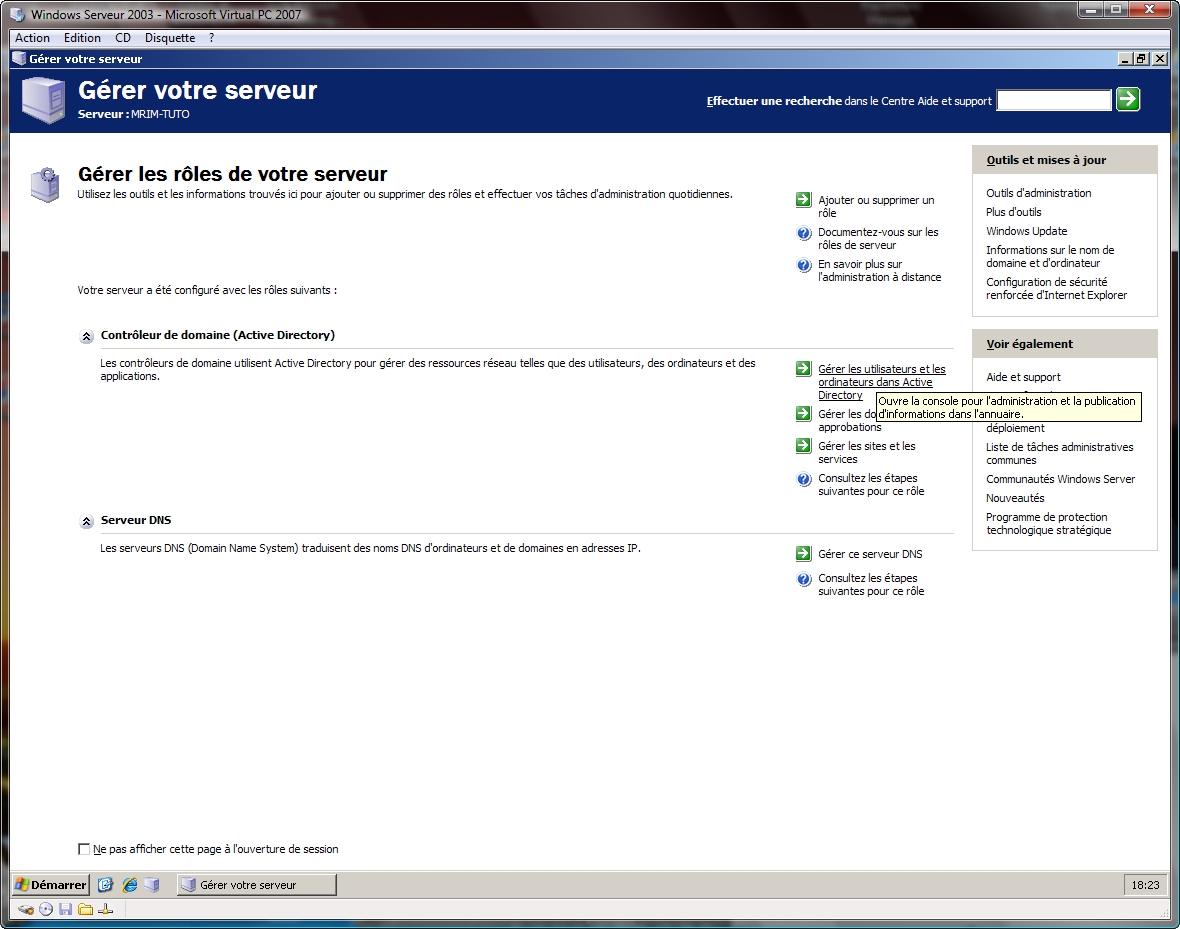Screen dimensions: 1180x929
Task: Open the Edition menu
Action: tap(82, 38)
